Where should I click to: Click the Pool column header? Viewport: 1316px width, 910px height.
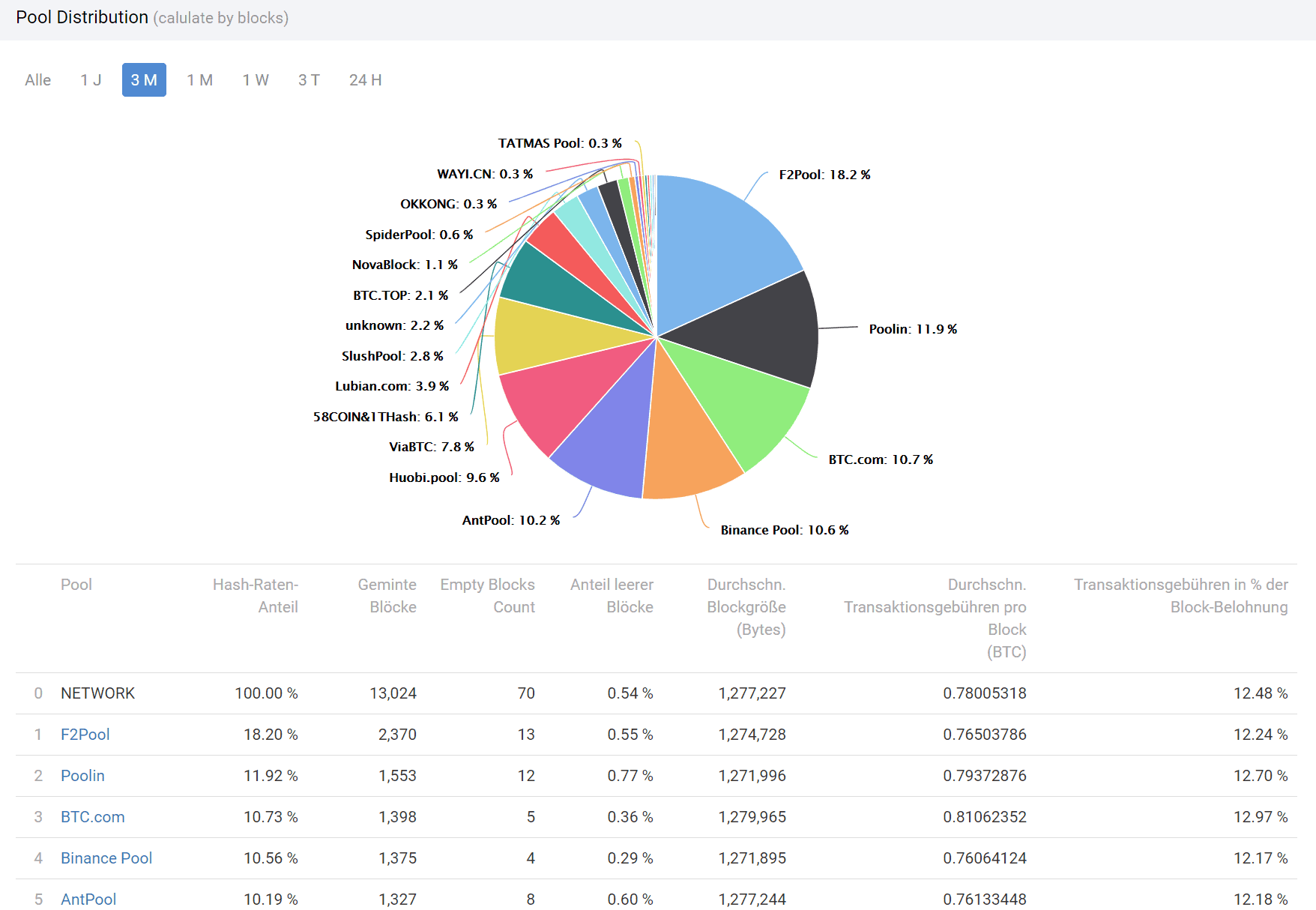click(x=76, y=585)
